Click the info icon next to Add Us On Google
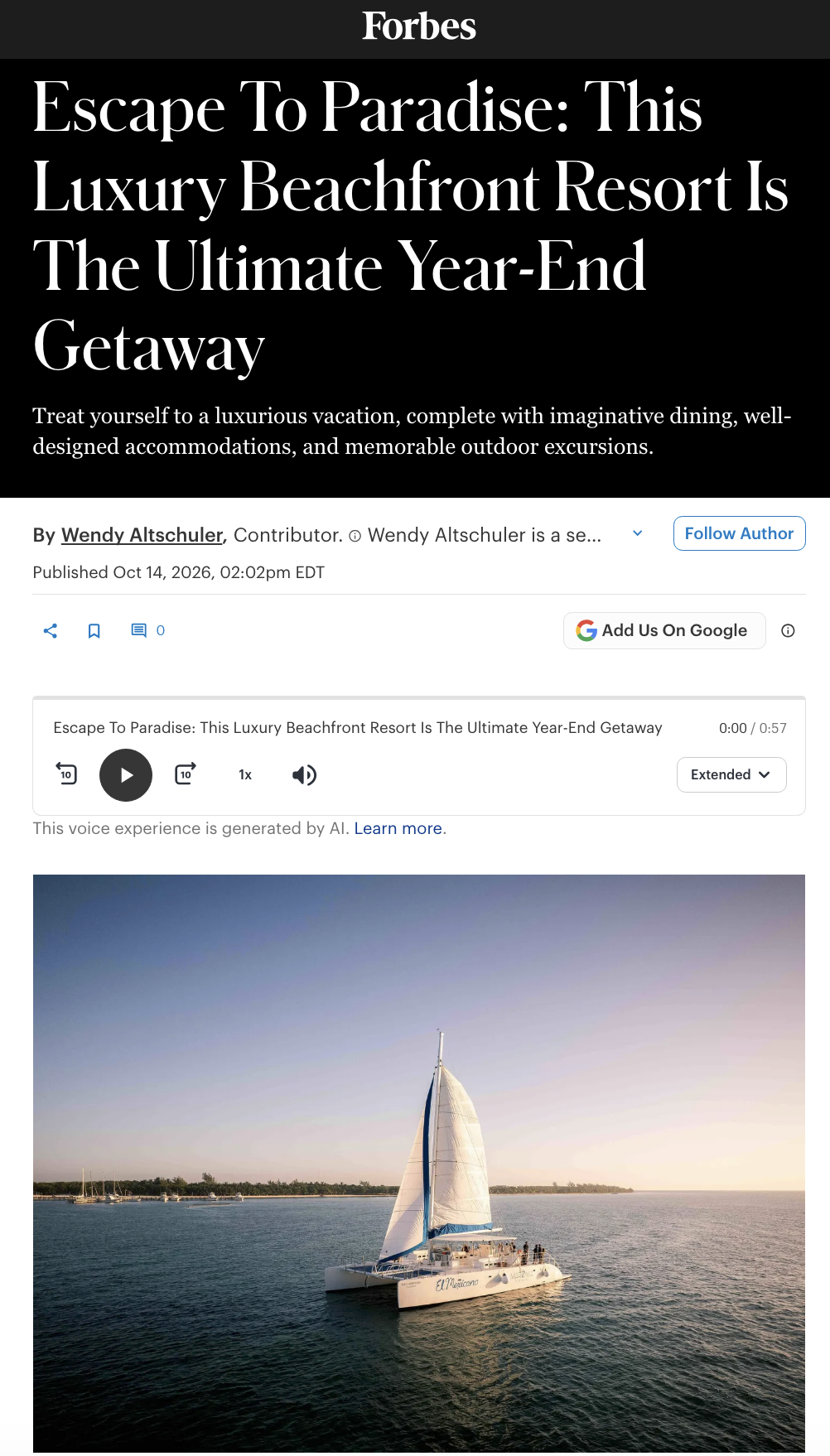This screenshot has width=830, height=1456. point(788,631)
